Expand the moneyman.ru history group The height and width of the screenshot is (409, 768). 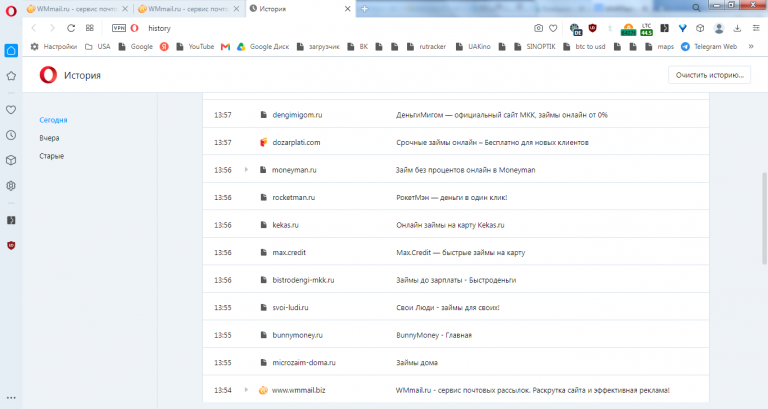tap(246, 170)
